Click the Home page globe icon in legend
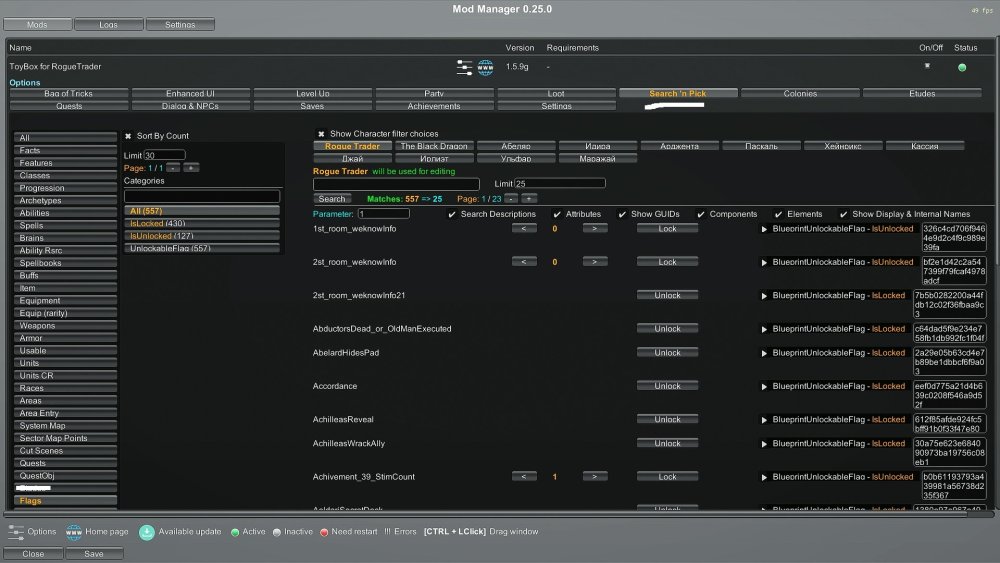Viewport: 1000px width, 563px height. coord(73,532)
